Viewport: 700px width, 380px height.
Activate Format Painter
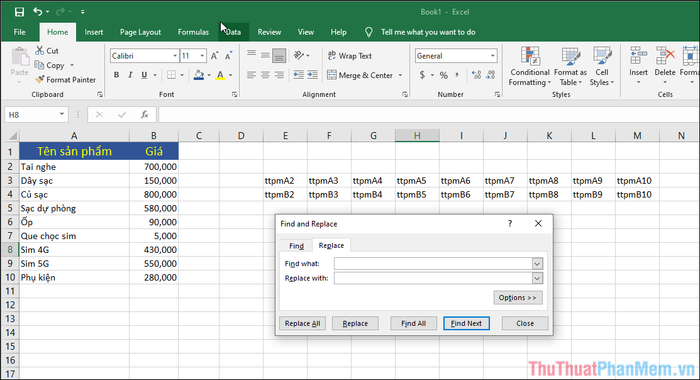66,79
